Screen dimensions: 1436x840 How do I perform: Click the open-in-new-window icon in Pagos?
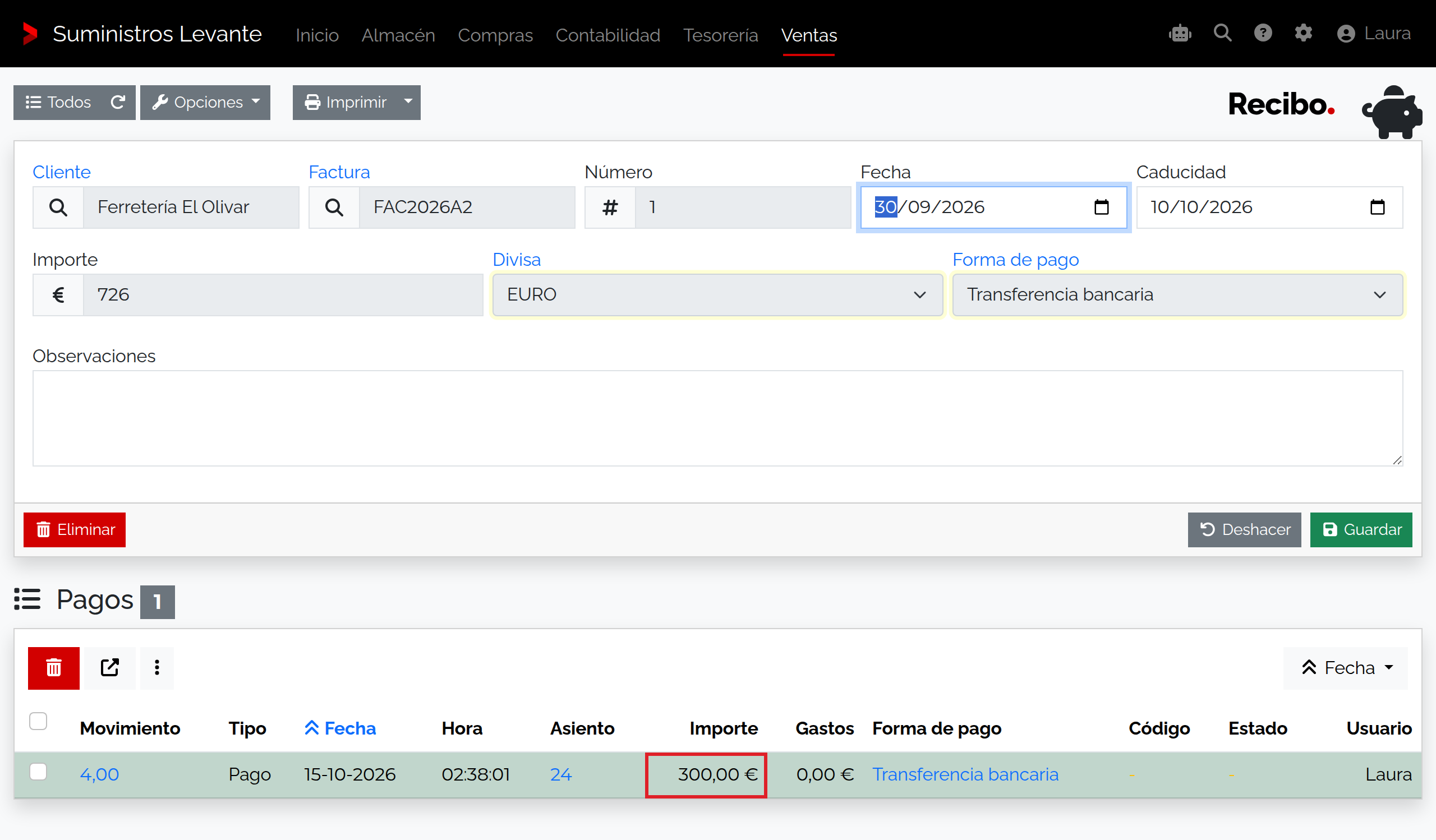pyautogui.click(x=110, y=668)
